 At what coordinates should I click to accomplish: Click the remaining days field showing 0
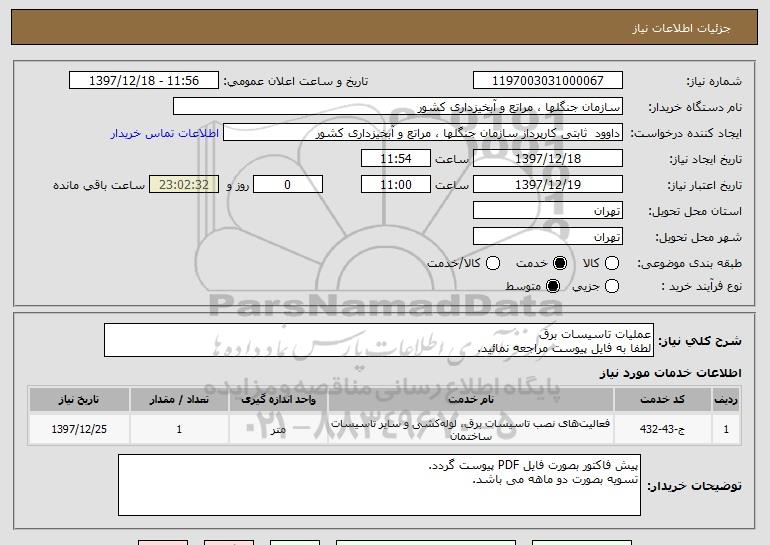click(x=288, y=185)
